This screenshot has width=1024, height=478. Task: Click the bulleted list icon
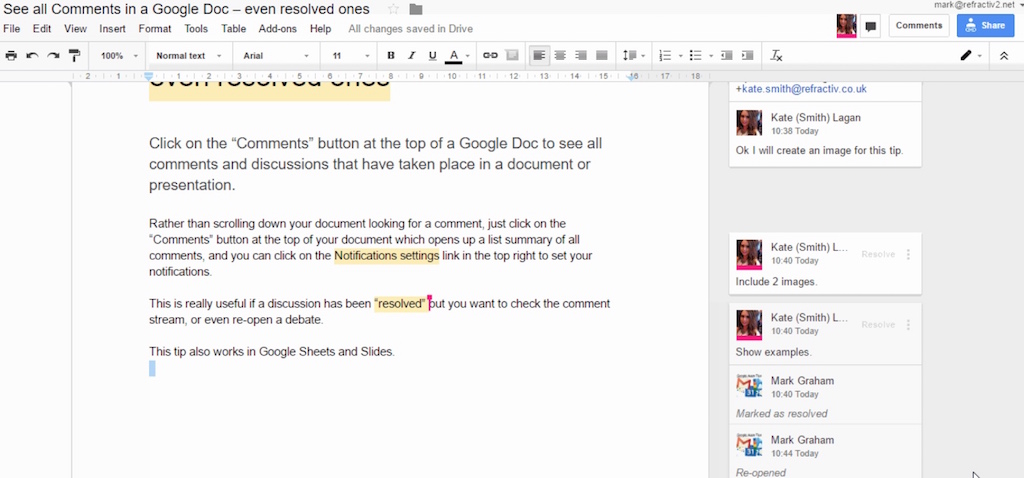tap(696, 56)
